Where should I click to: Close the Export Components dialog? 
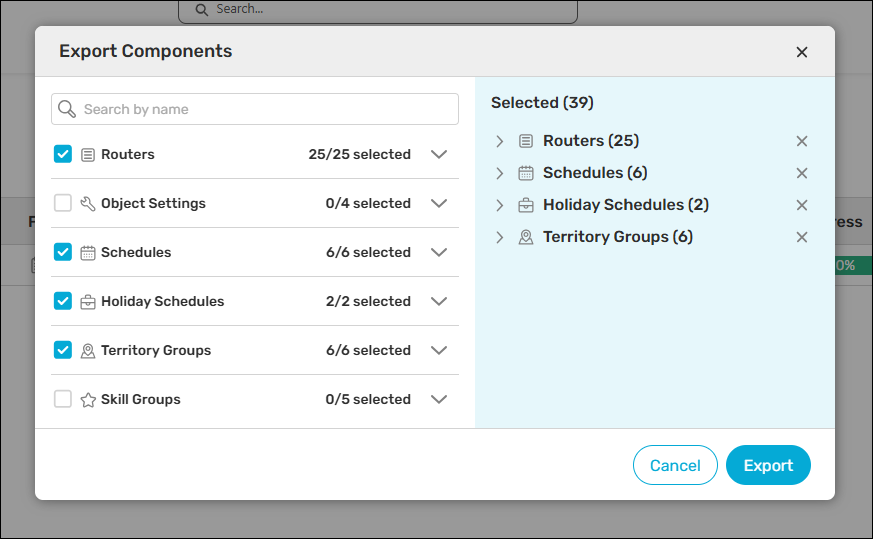pyautogui.click(x=801, y=52)
